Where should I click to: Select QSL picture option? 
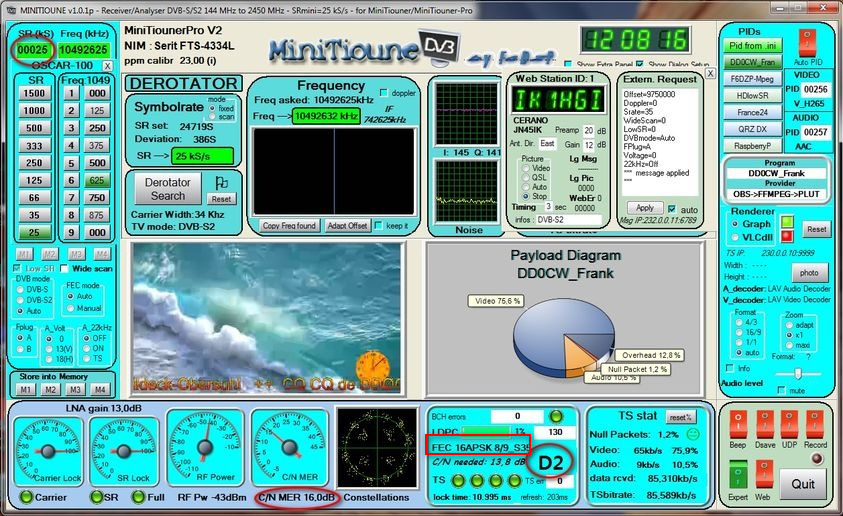click(x=525, y=178)
